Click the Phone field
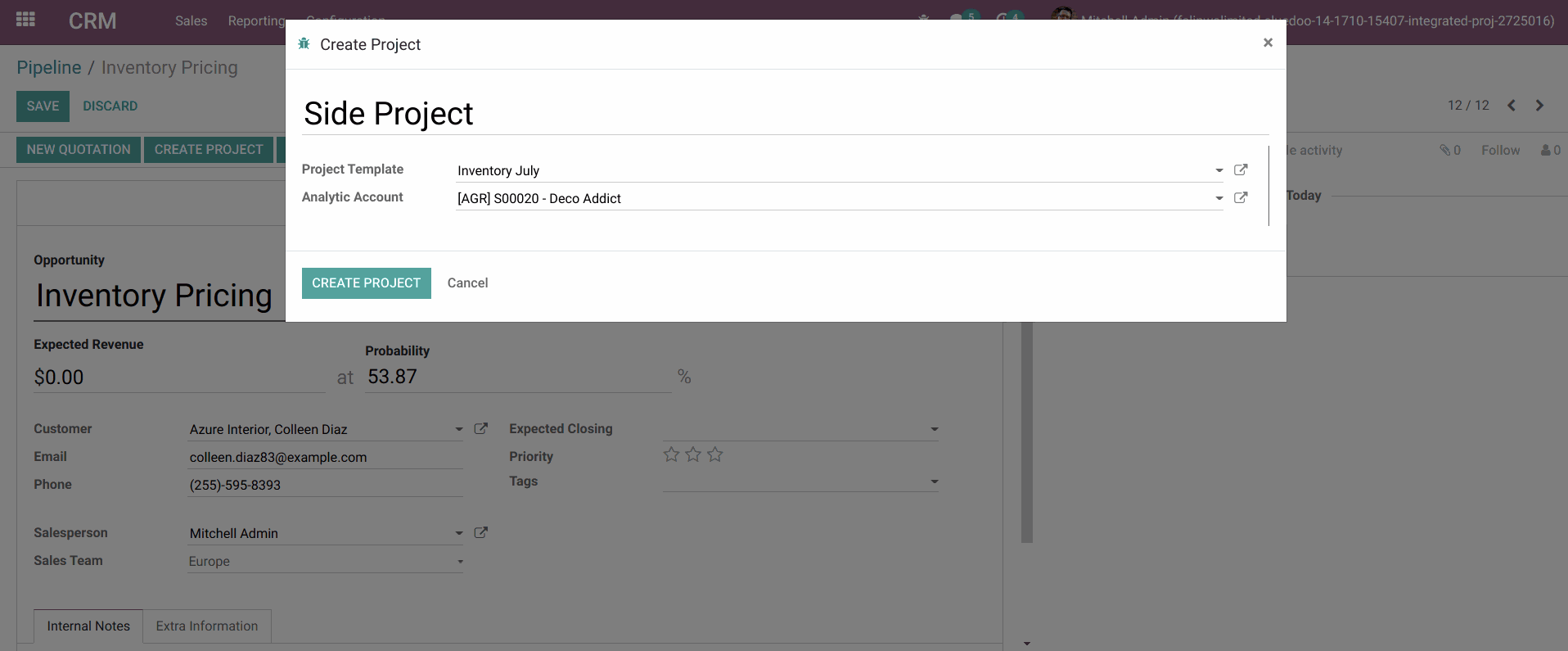The image size is (1568, 651). point(325,485)
